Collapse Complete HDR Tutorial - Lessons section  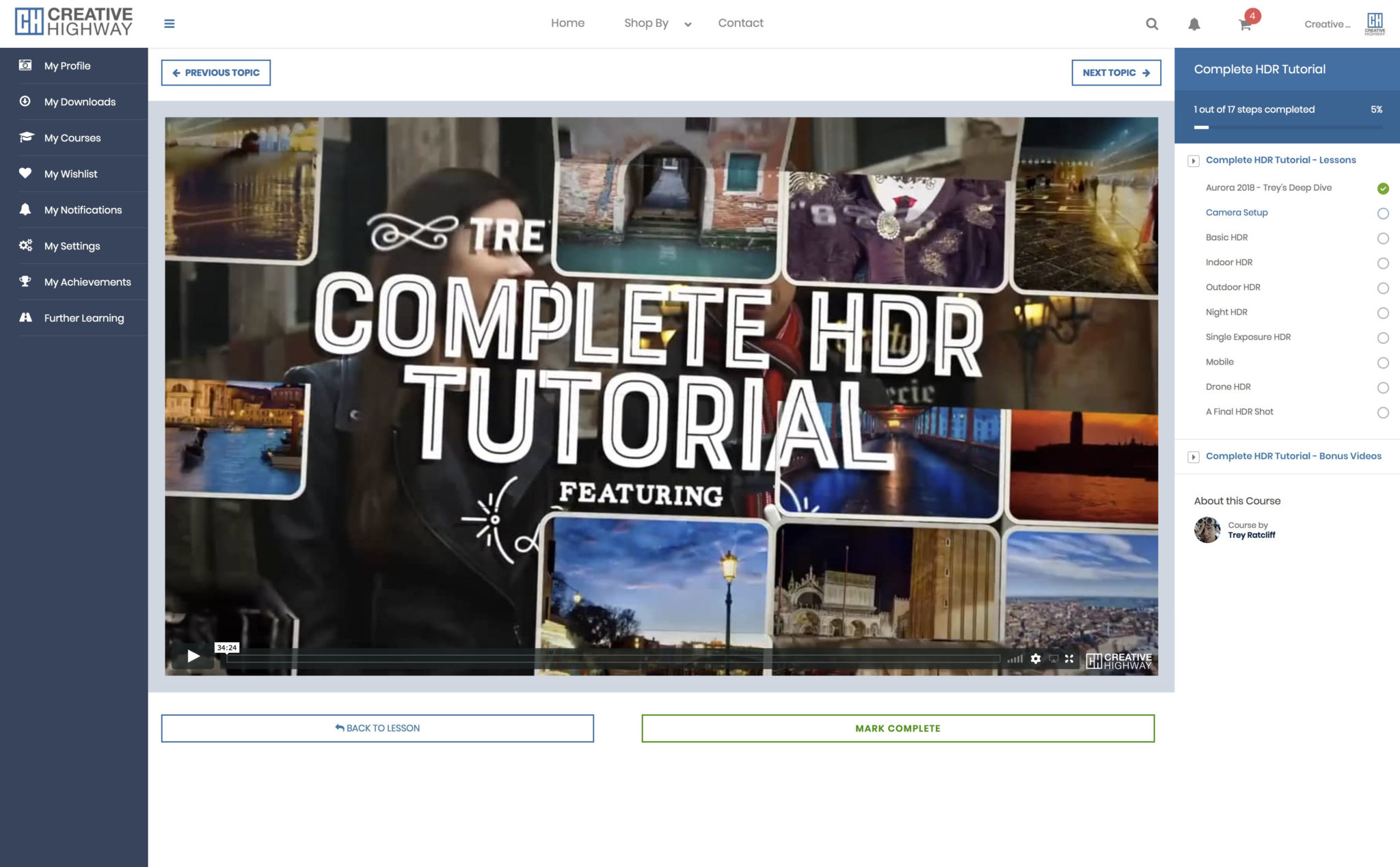[1194, 161]
